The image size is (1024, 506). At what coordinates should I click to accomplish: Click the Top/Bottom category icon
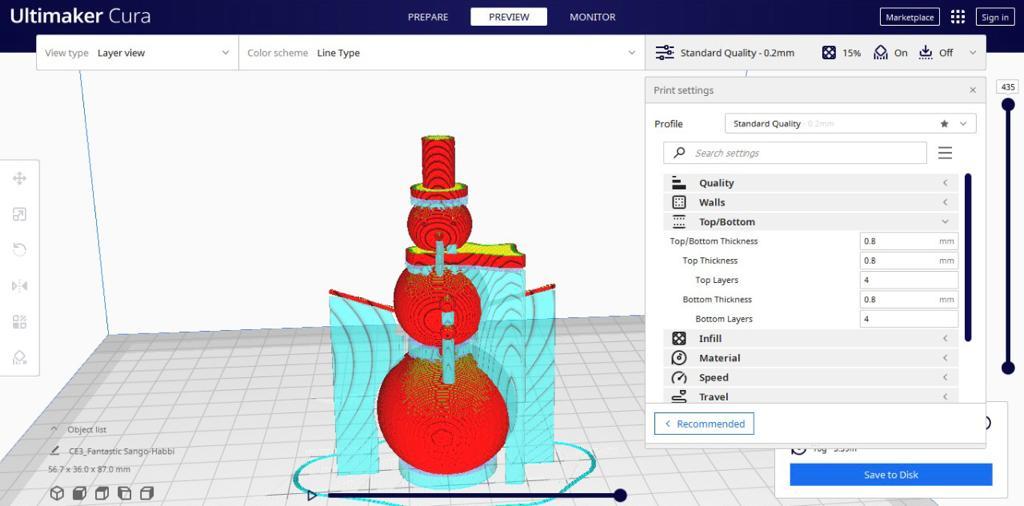tap(679, 222)
